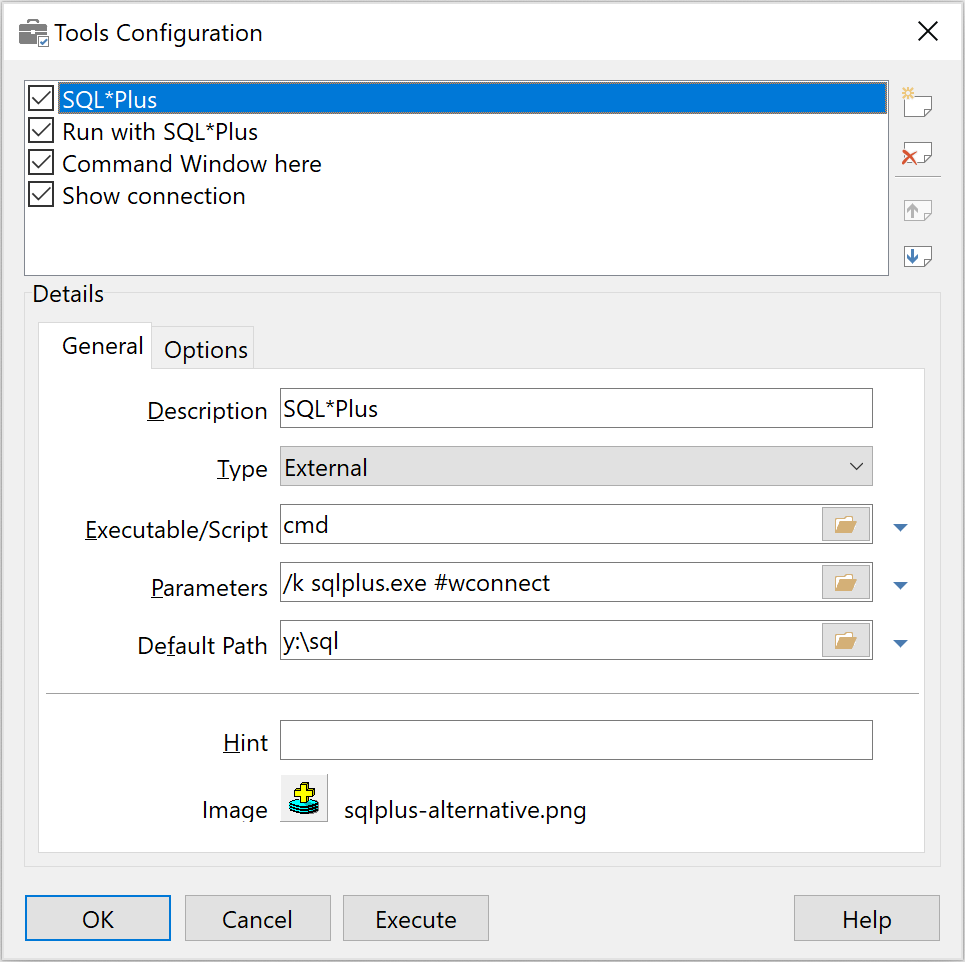This screenshot has width=965, height=962.
Task: Click the Description input field
Action: [576, 408]
